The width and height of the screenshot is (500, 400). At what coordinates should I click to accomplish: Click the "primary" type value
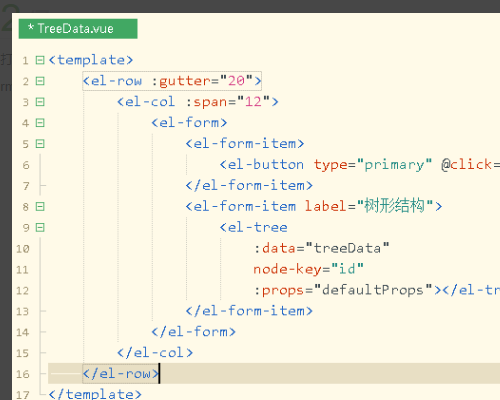click(394, 165)
